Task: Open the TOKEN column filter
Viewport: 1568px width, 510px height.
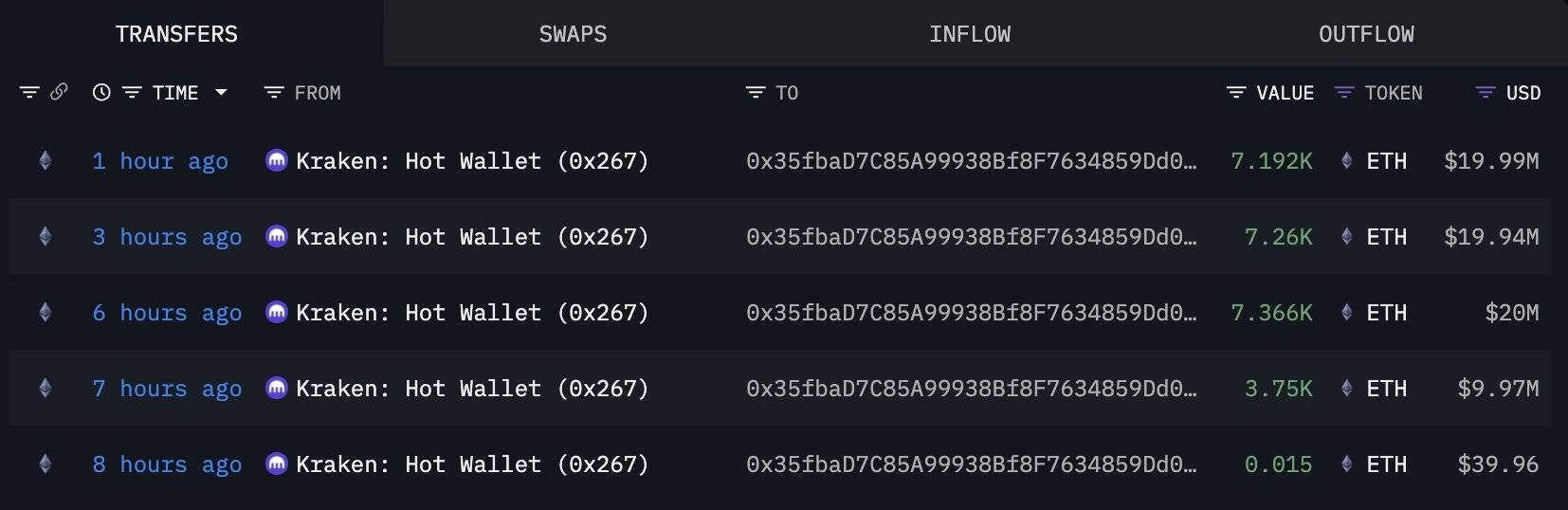Action: click(1344, 92)
